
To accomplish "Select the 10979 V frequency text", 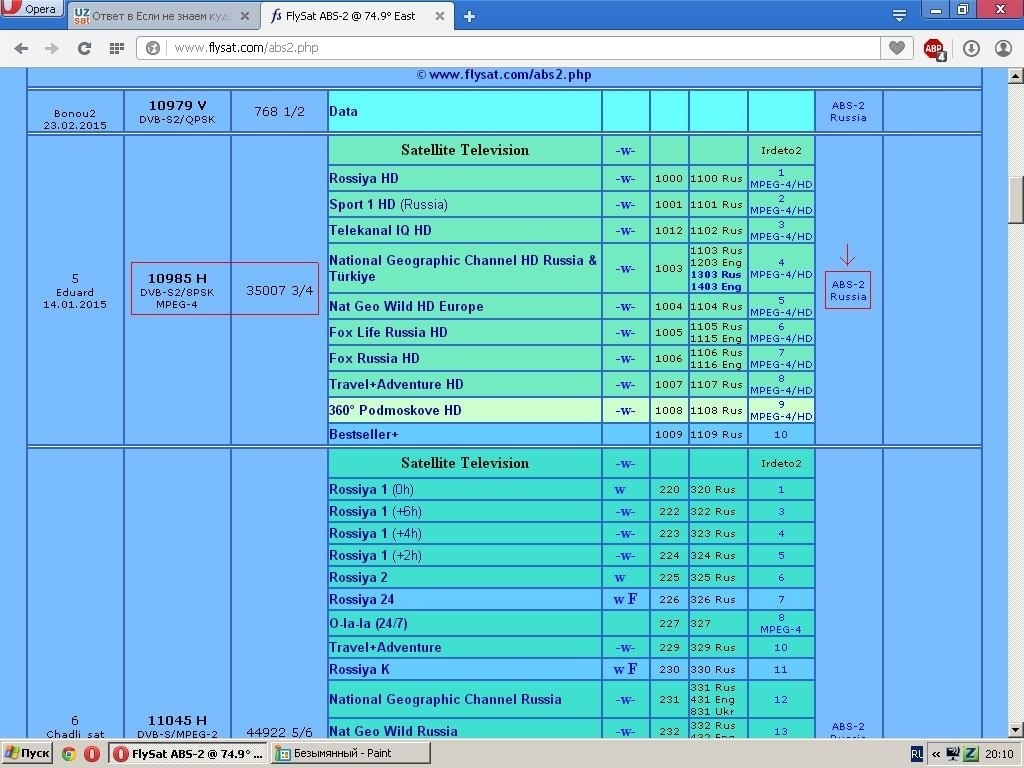I will click(x=177, y=106).
